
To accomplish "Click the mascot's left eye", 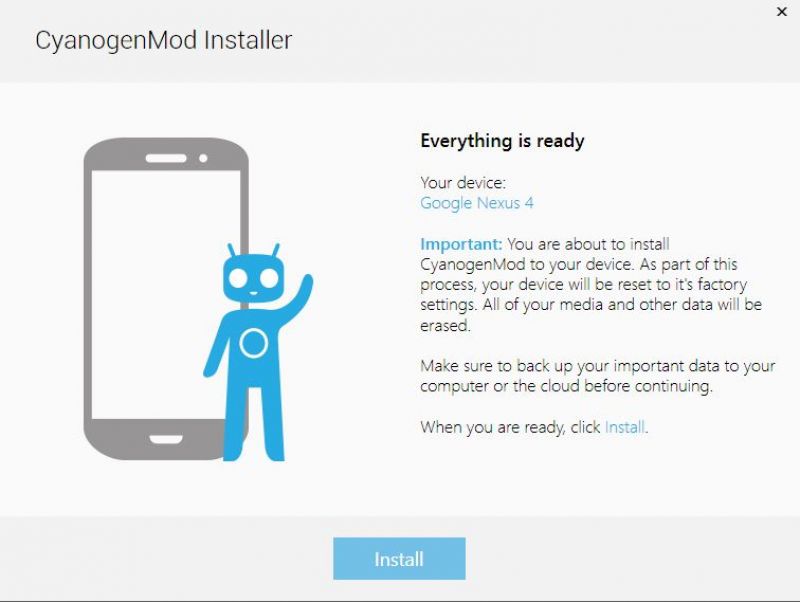I will pyautogui.click(x=238, y=279).
